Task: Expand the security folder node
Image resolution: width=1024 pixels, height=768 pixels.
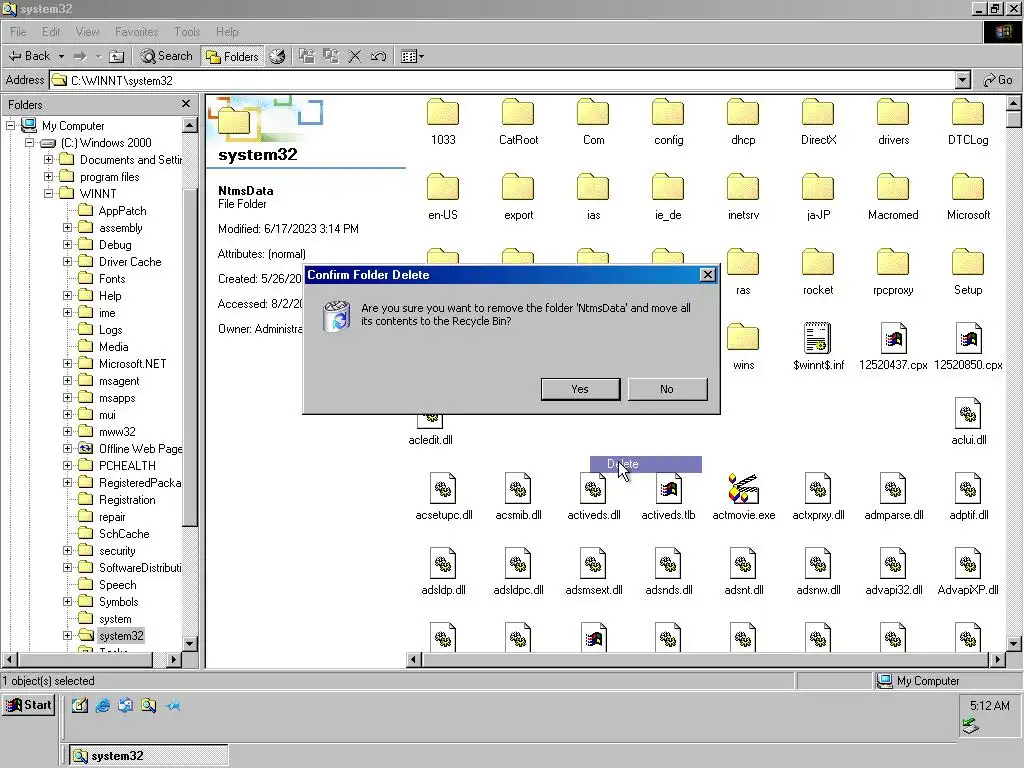Action: [x=67, y=551]
